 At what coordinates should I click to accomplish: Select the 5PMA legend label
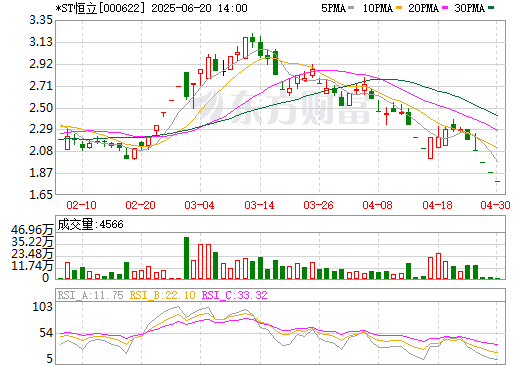[333, 8]
